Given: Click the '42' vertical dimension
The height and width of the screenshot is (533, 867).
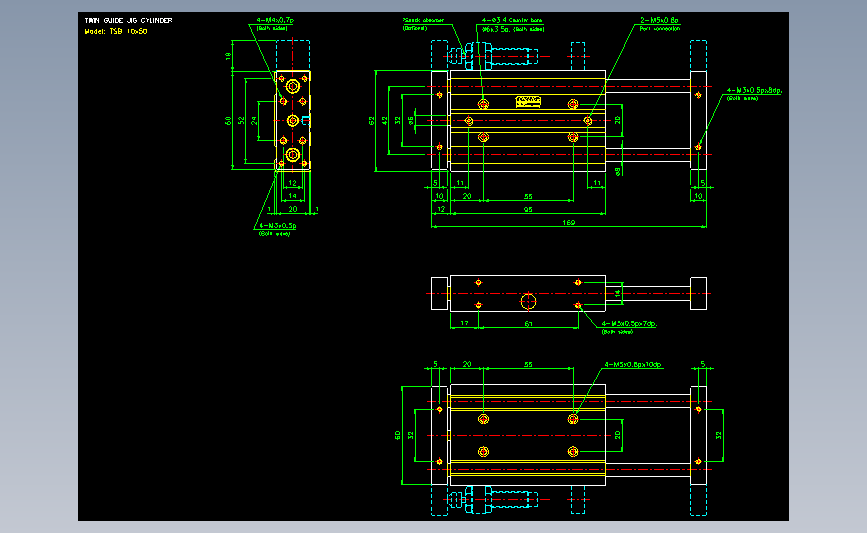Looking at the screenshot, I should click(x=385, y=120).
